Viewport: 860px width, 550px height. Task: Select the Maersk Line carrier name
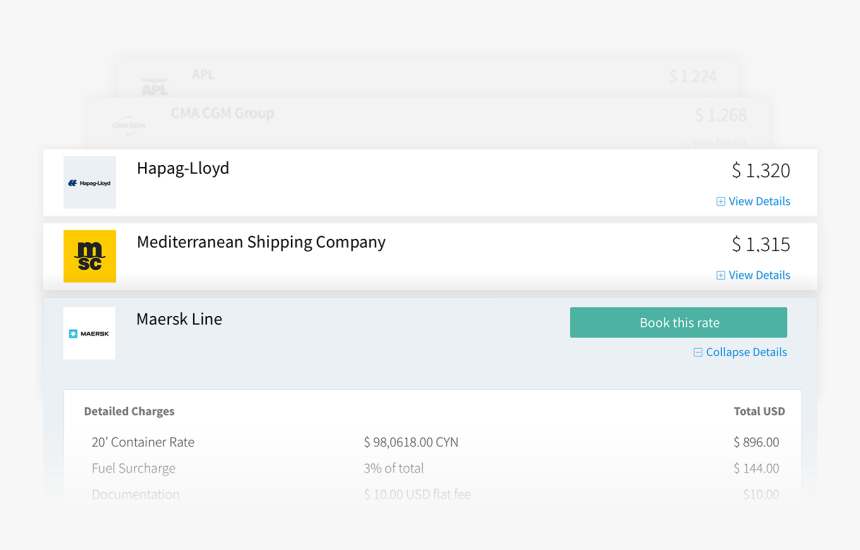click(179, 320)
